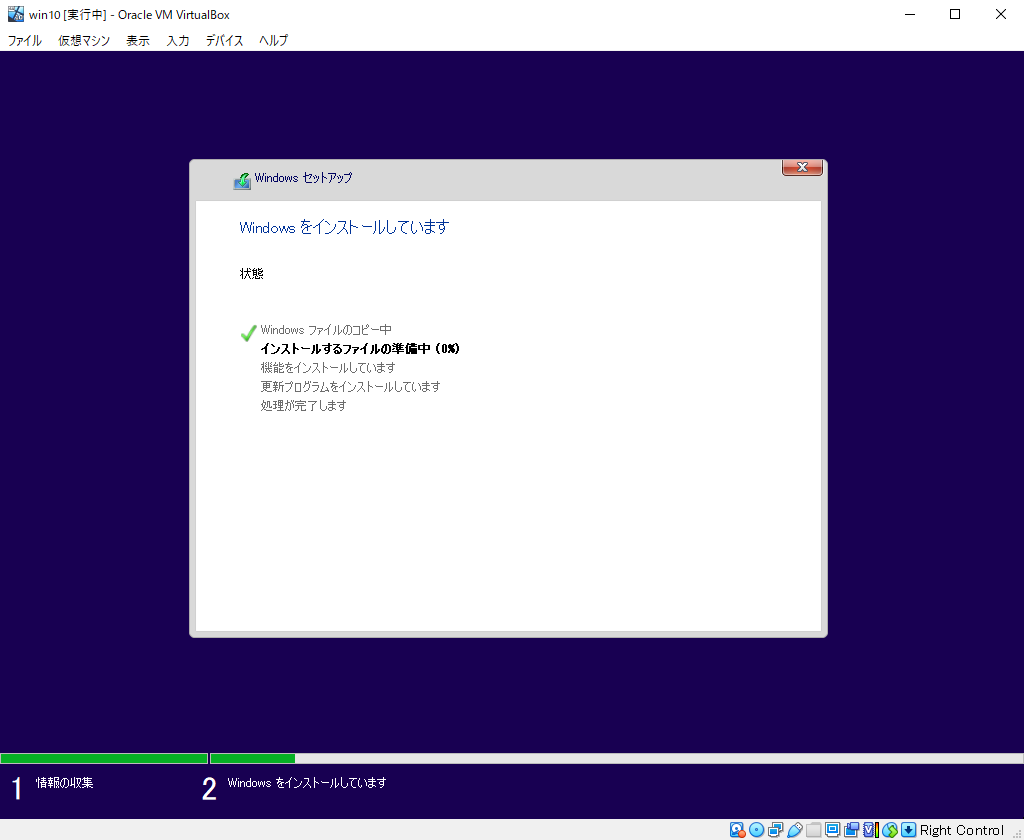1024x840 pixels.
Task: Click the Right Control host key indicator
Action: 960,829
